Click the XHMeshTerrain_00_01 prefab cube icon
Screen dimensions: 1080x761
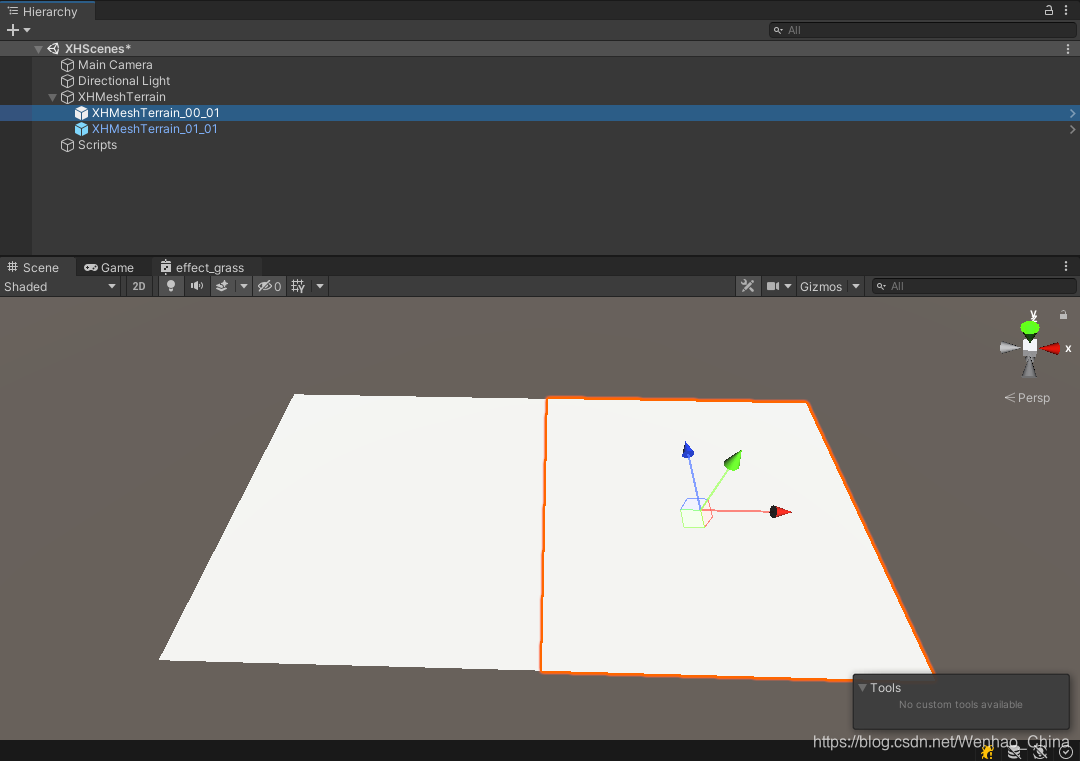click(81, 113)
